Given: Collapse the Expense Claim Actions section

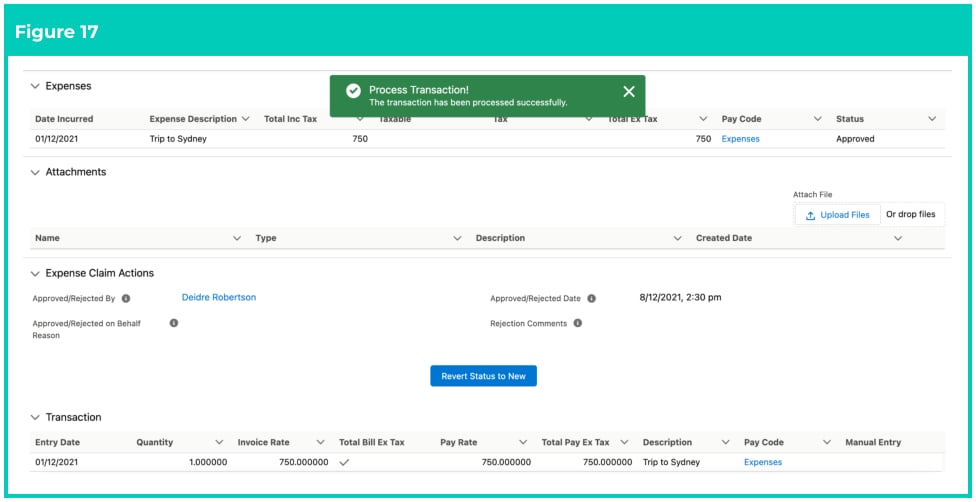Looking at the screenshot, I should (35, 273).
